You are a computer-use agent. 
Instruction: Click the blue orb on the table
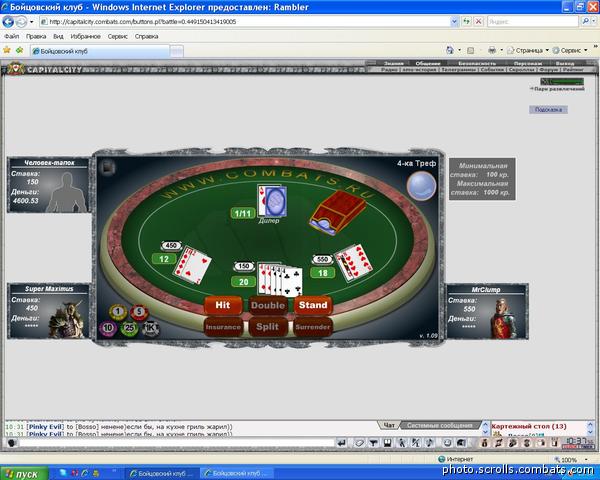421,186
